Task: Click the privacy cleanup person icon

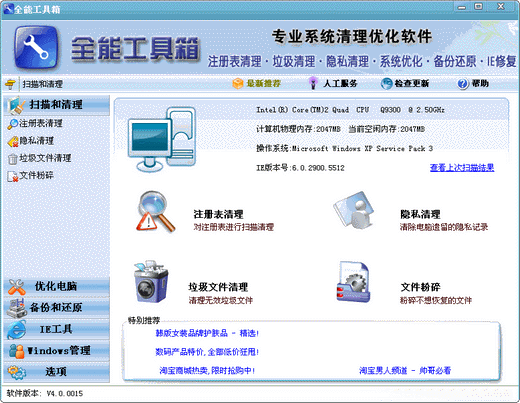Action: (354, 210)
